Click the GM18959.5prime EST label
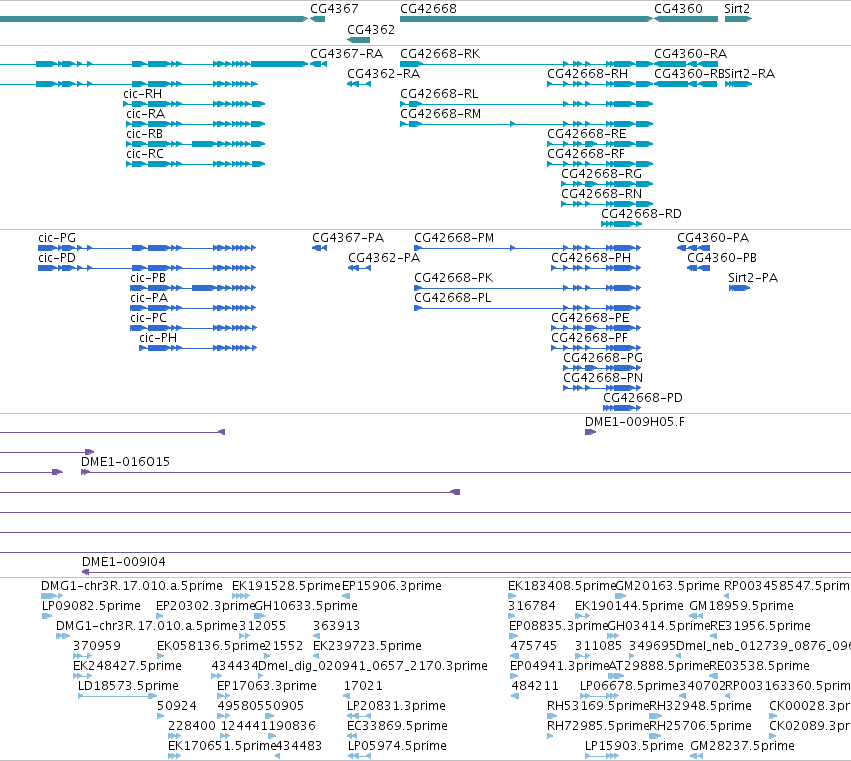 (x=741, y=606)
